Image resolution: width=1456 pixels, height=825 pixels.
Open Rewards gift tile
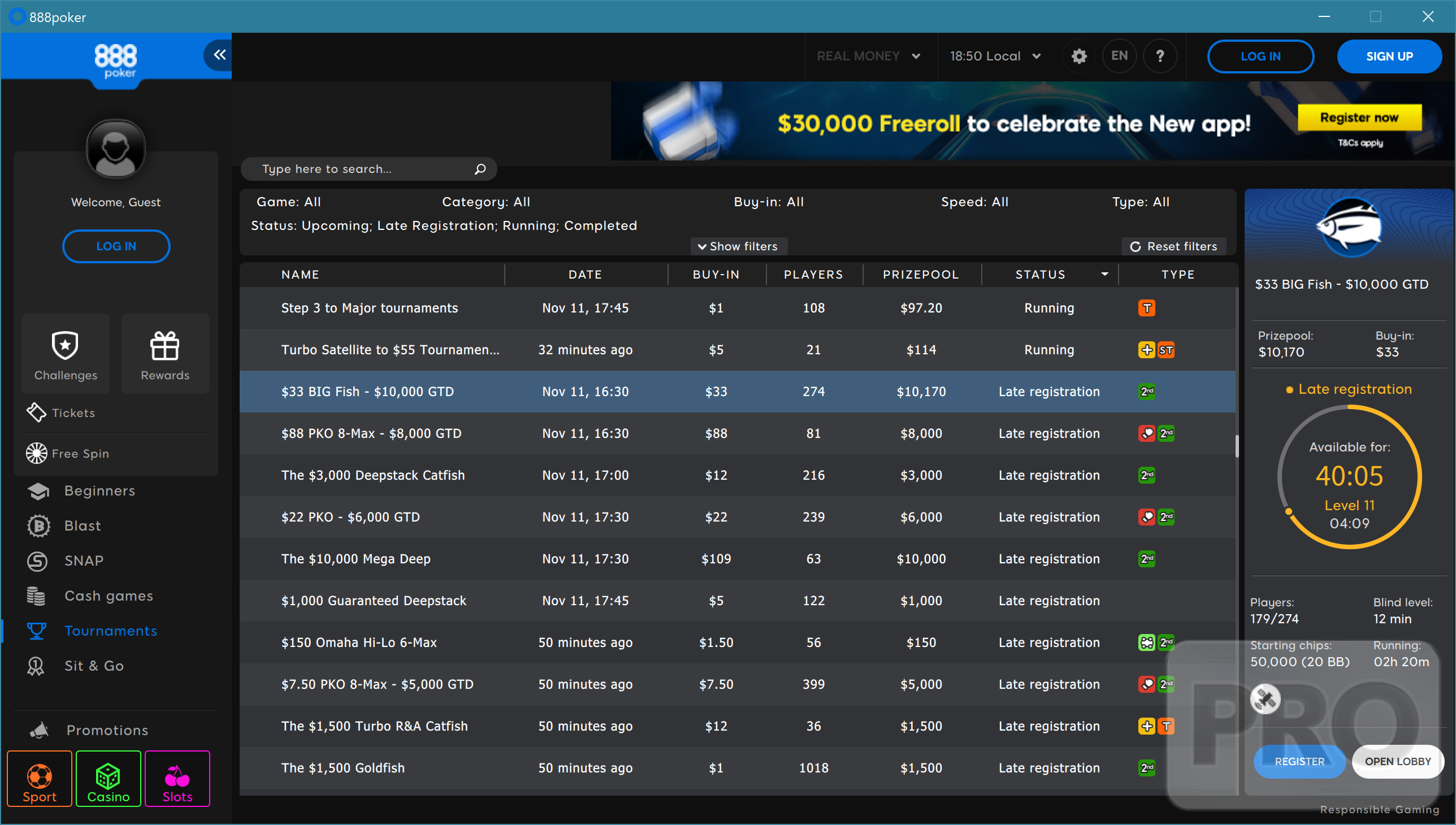coord(165,354)
